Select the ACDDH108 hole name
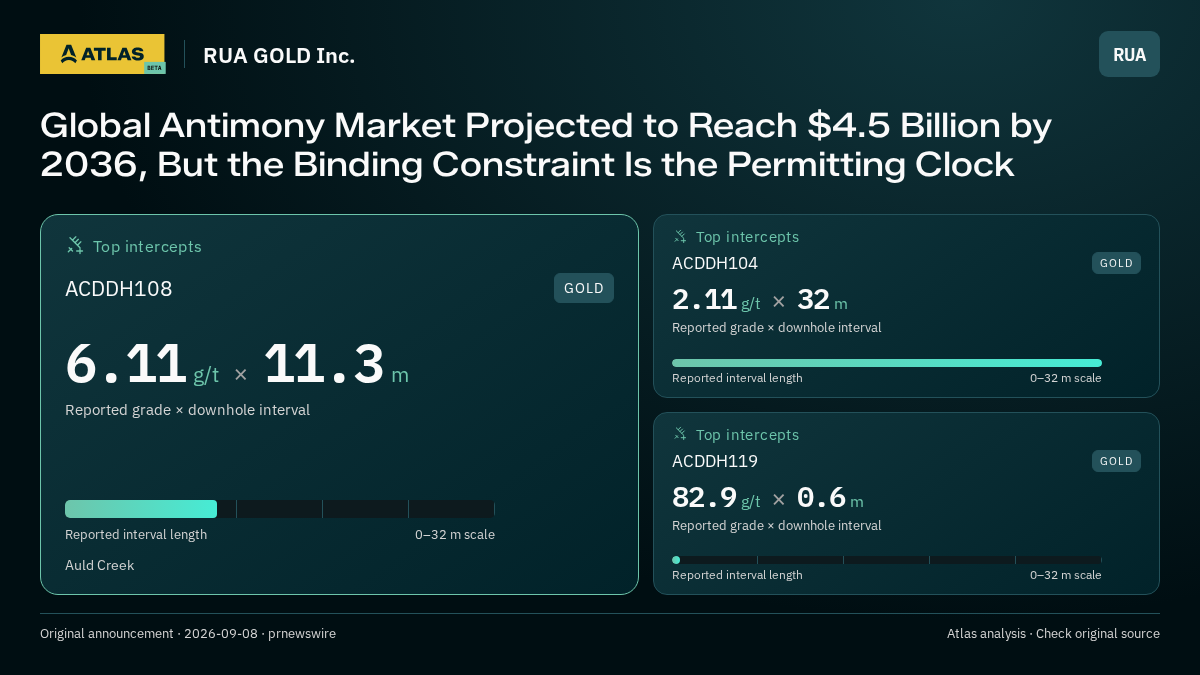1200x675 pixels. click(x=119, y=289)
